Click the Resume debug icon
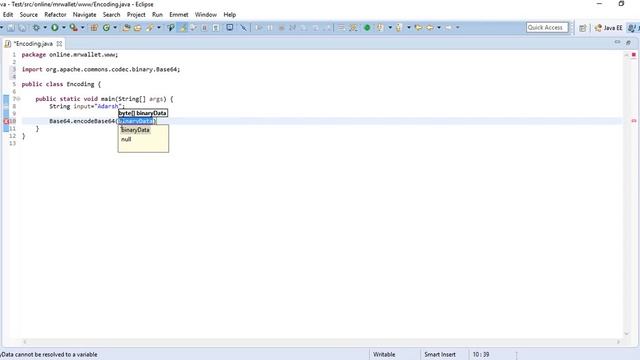The width and height of the screenshot is (640, 360). (x=259, y=28)
